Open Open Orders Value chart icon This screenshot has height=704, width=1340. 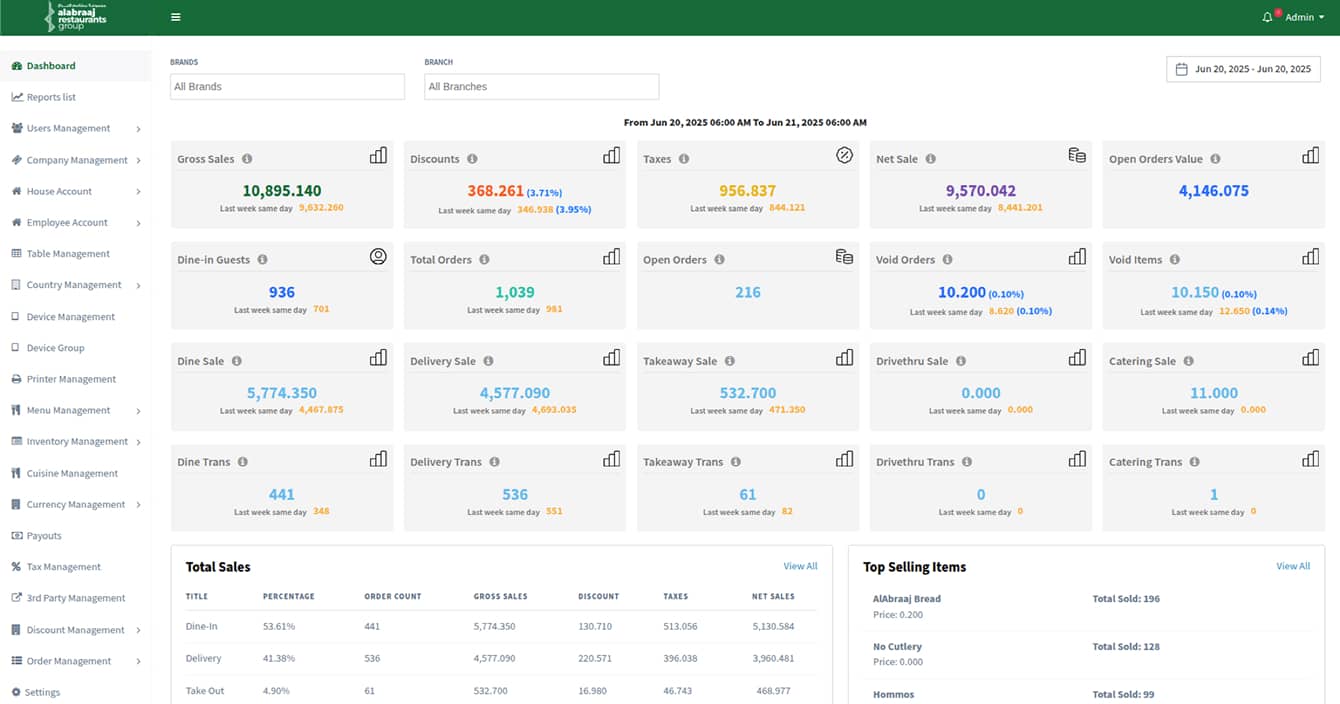1310,155
